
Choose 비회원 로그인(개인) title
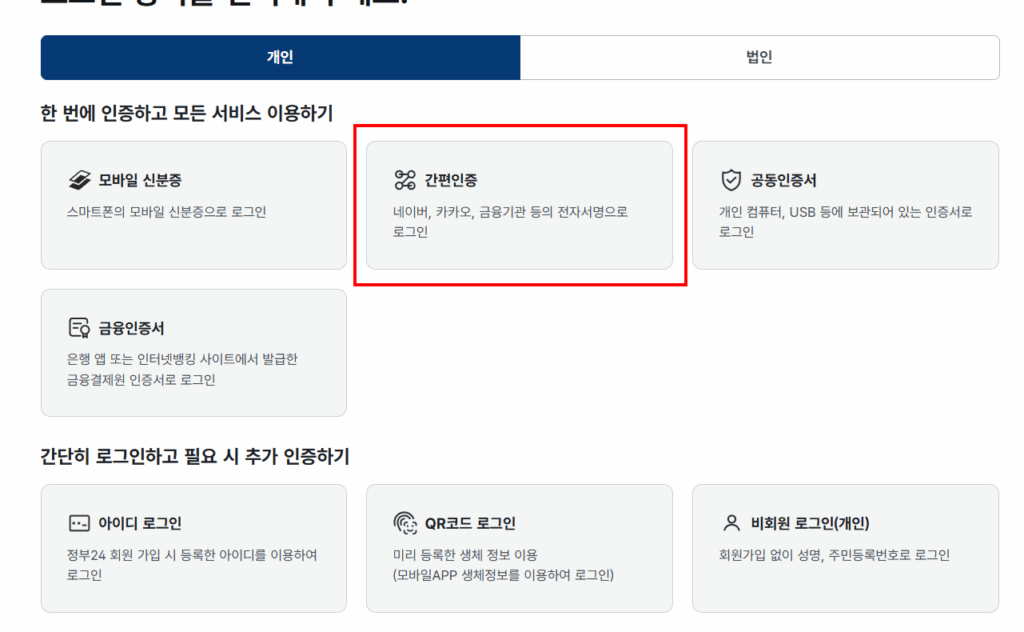[x=810, y=524]
